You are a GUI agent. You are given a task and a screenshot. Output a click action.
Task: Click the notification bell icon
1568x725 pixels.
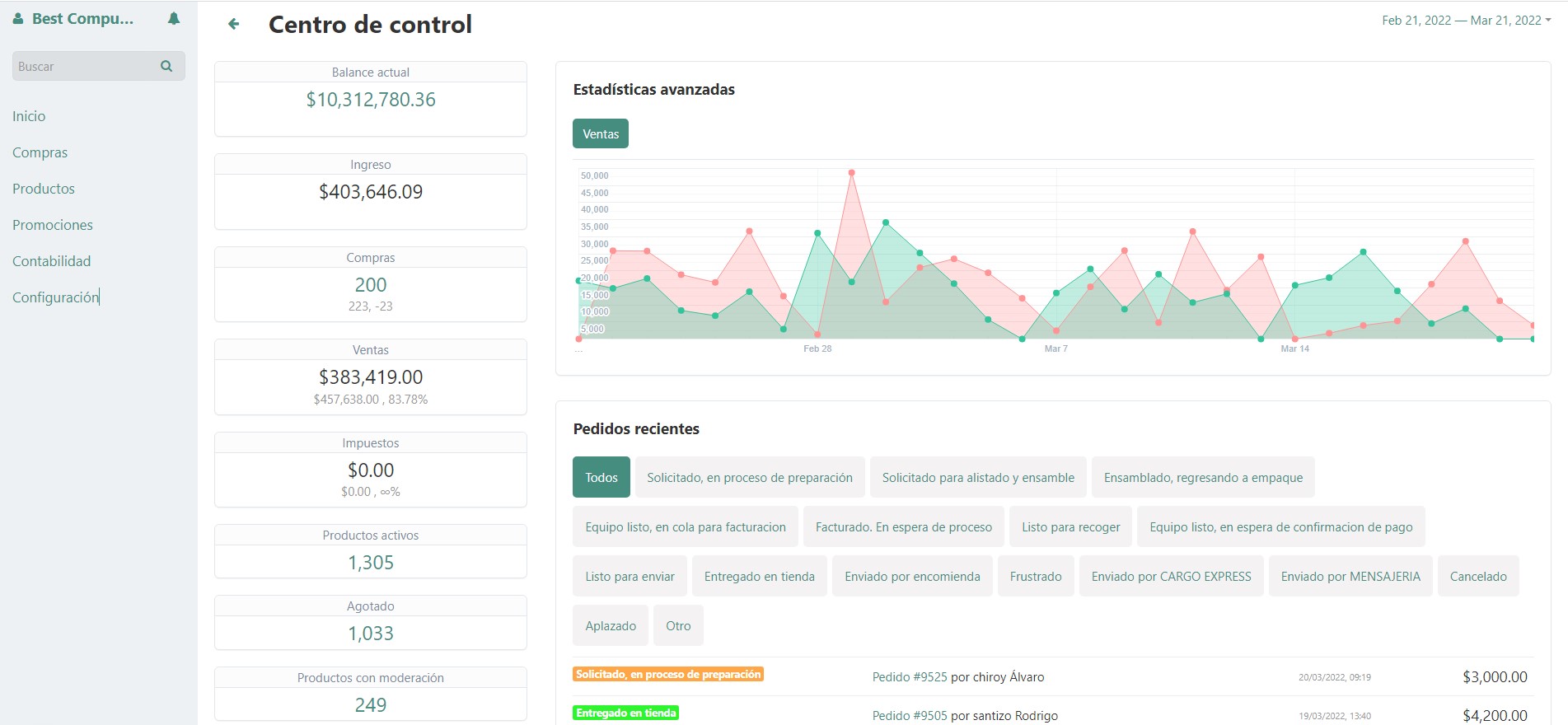click(x=173, y=19)
